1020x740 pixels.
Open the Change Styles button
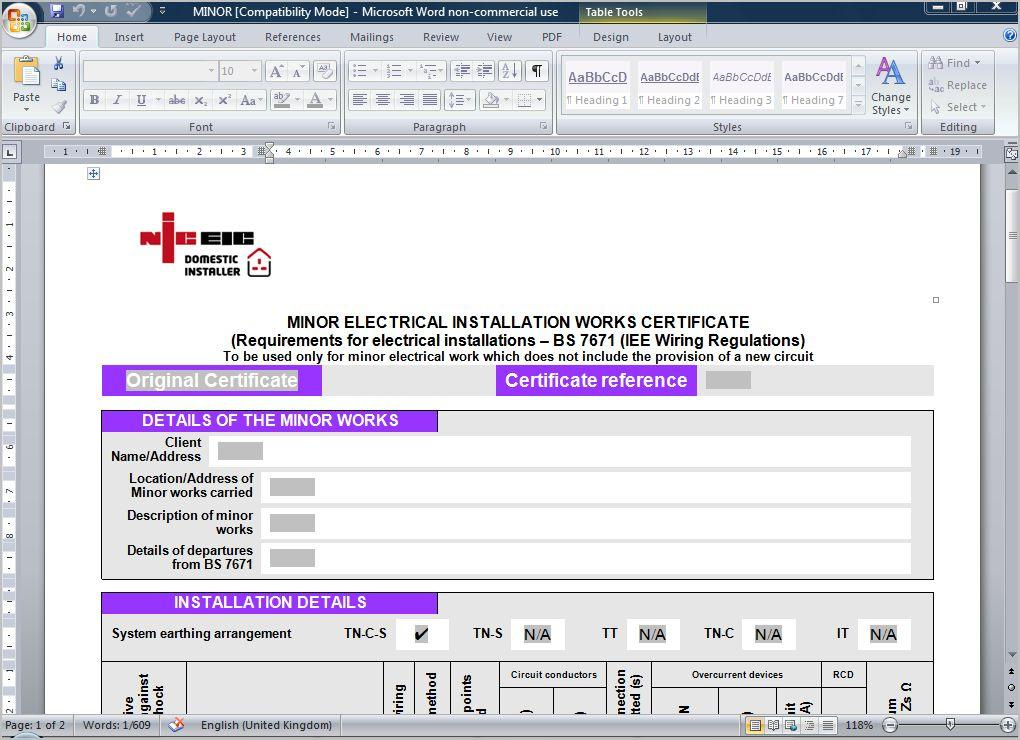click(891, 86)
